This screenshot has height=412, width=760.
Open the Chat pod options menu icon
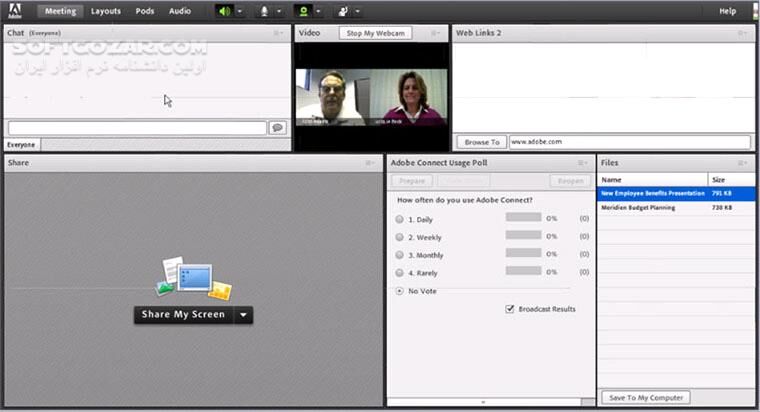pos(278,33)
